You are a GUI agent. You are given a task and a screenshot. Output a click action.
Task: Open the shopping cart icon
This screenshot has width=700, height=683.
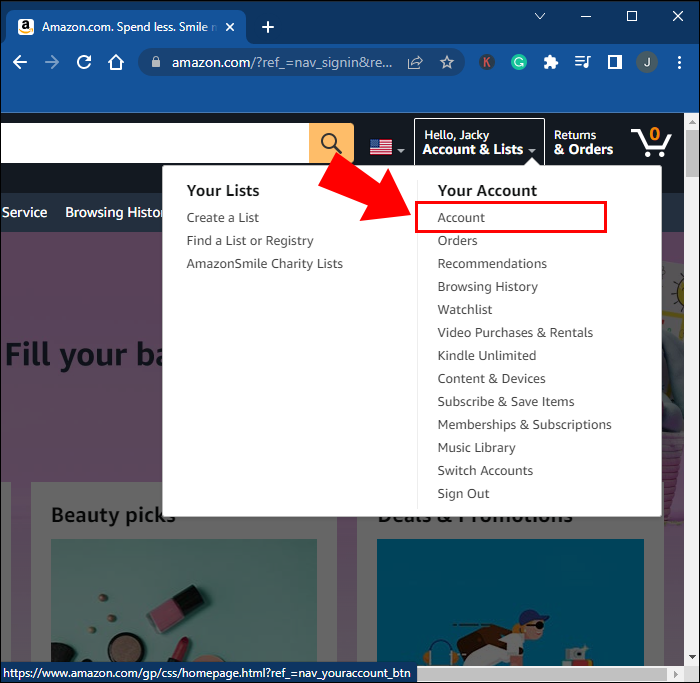pos(651,142)
